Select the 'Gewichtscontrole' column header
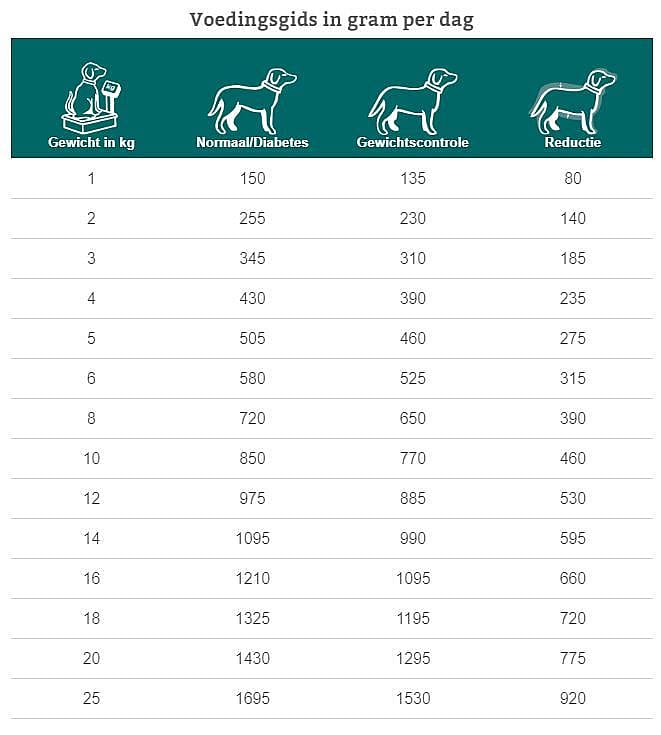 [412, 143]
